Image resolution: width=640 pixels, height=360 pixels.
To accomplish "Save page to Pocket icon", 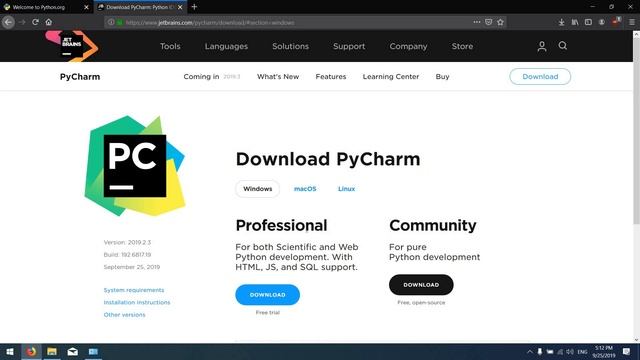I will (x=489, y=22).
